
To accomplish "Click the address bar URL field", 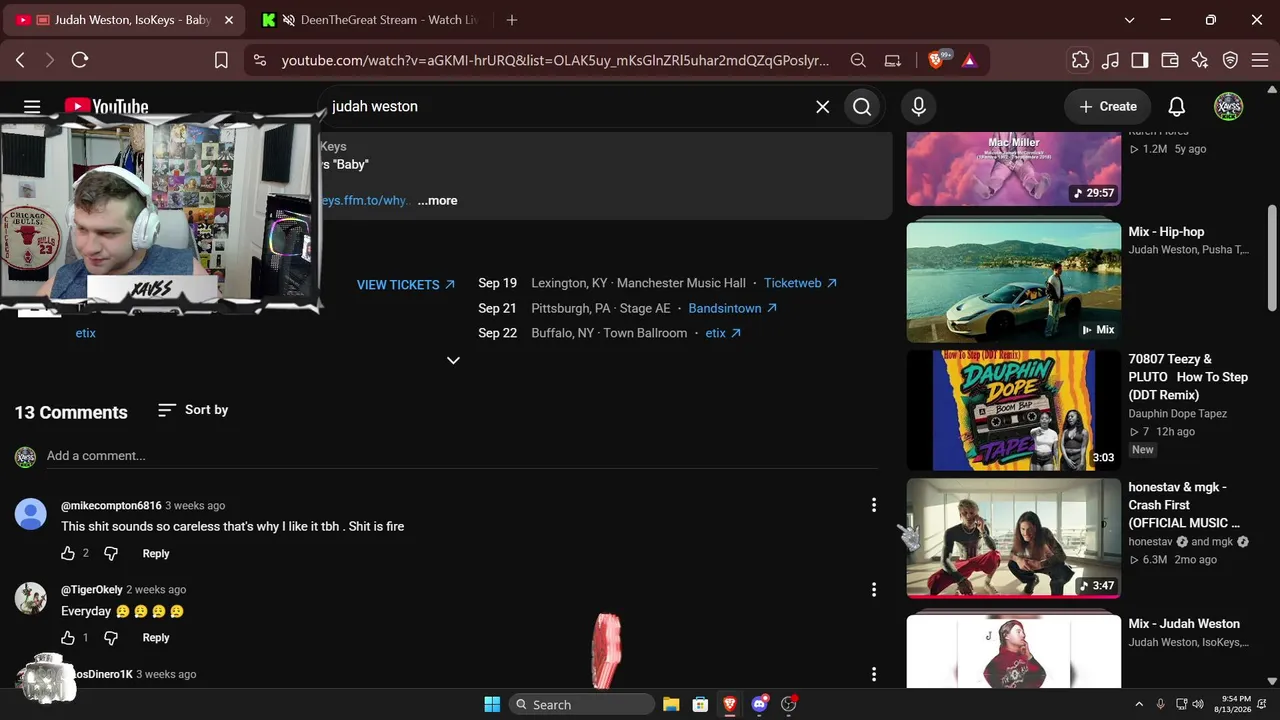I will click(555, 60).
